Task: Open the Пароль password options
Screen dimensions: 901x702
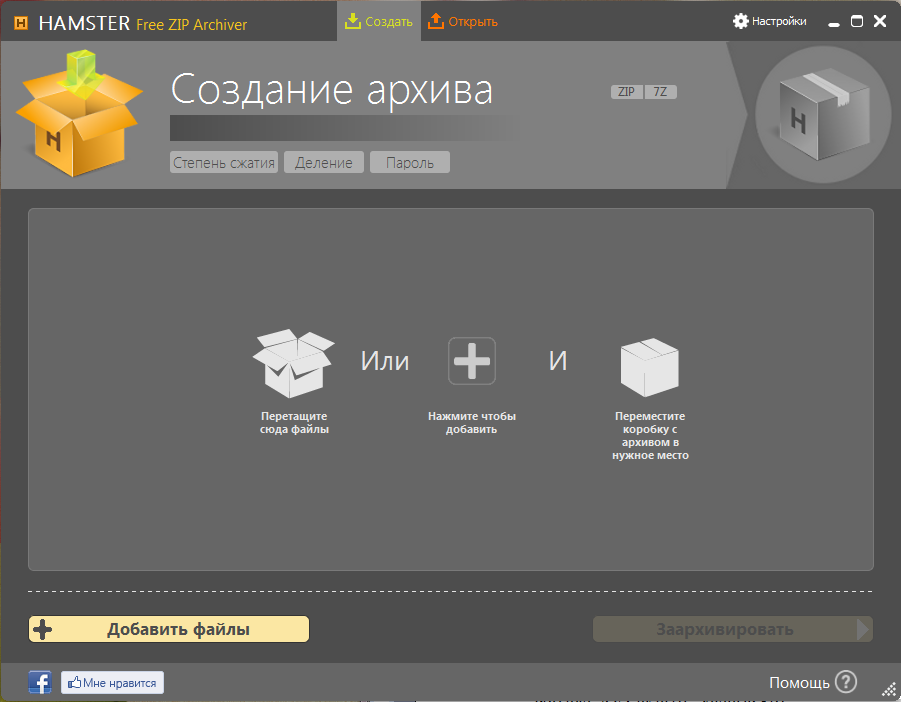Action: 410,163
